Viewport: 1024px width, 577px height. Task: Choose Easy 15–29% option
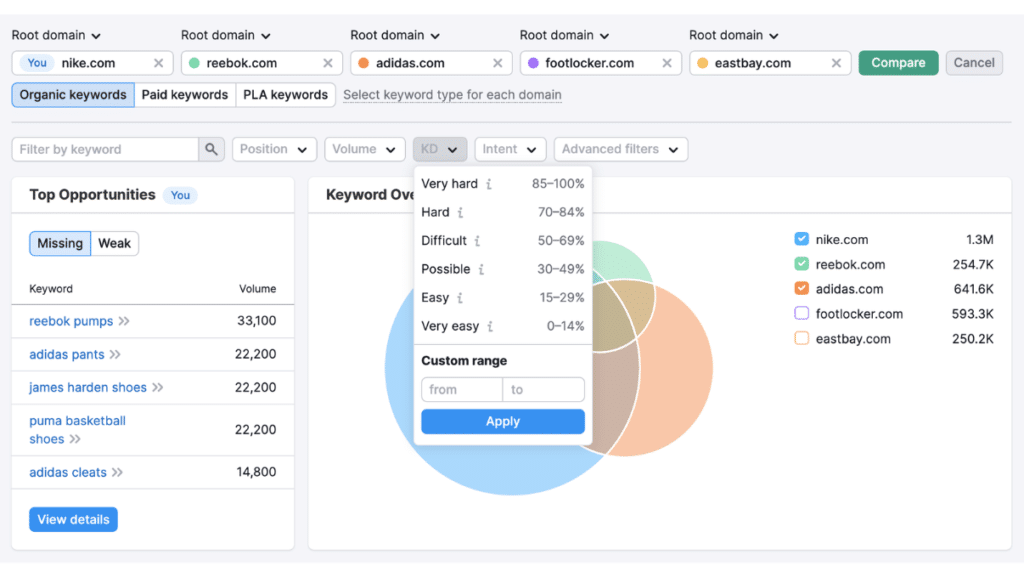[x=503, y=298]
